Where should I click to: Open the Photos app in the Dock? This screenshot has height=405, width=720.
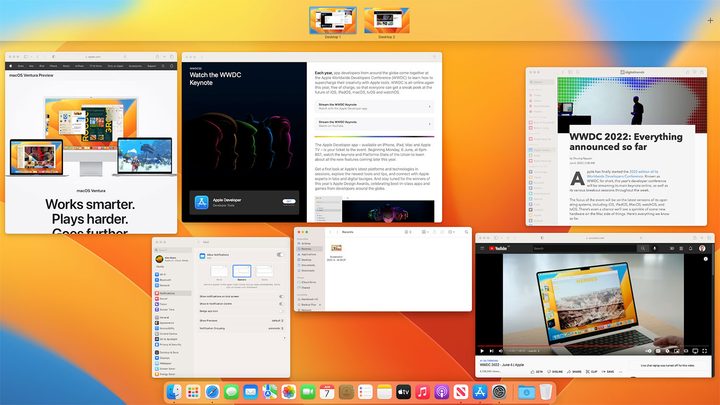coord(289,392)
